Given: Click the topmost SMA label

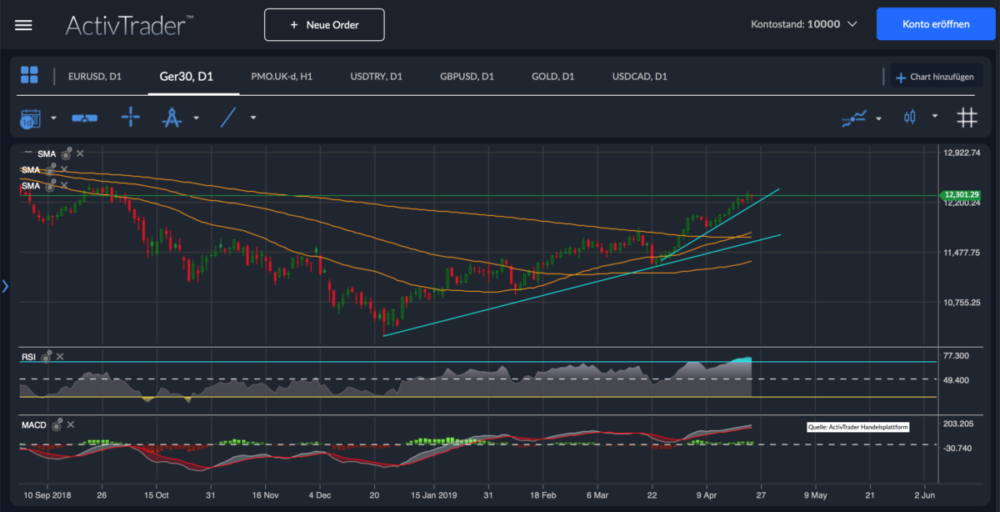Looking at the screenshot, I should point(47,154).
